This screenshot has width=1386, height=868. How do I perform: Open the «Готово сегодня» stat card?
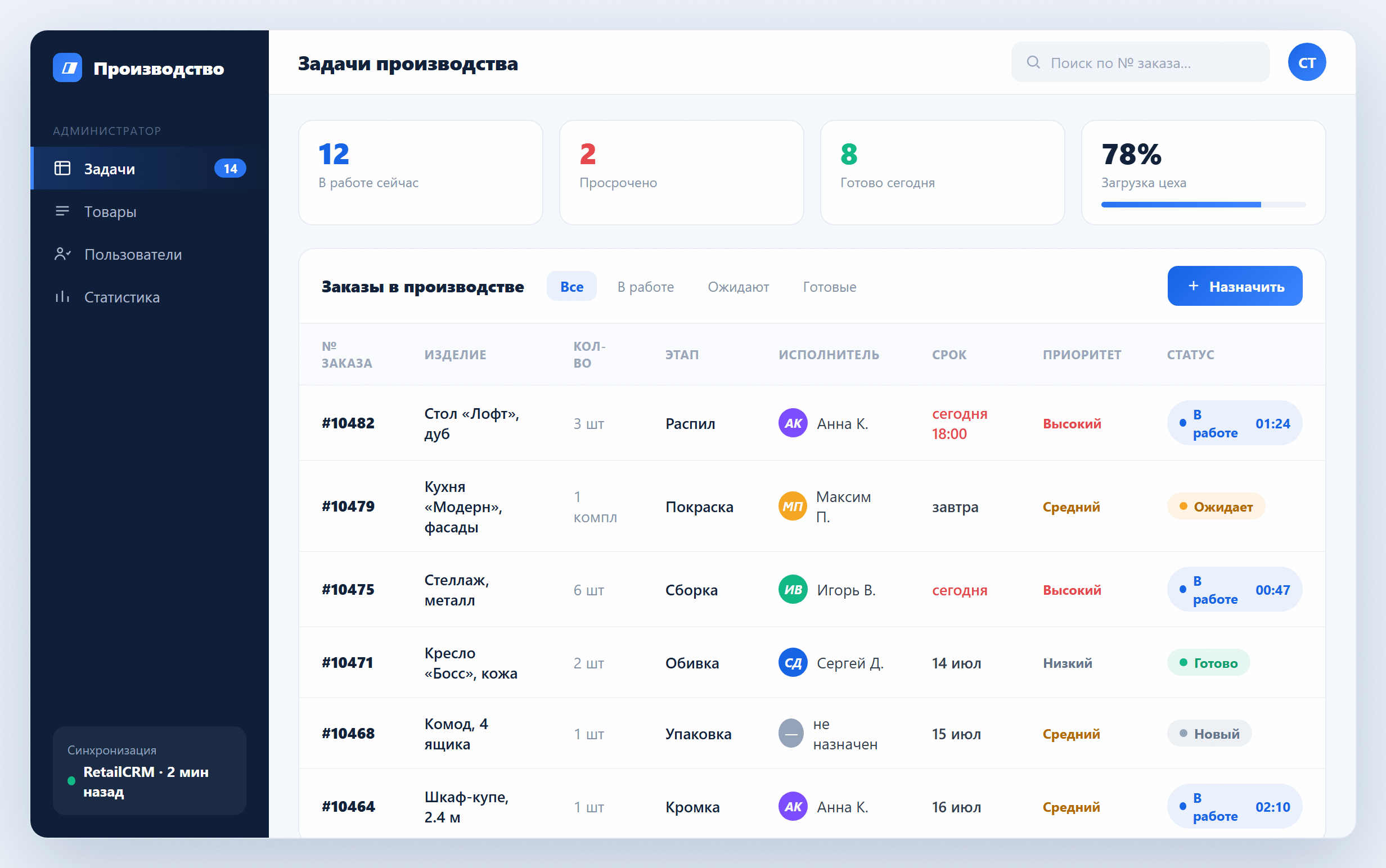[x=942, y=172]
